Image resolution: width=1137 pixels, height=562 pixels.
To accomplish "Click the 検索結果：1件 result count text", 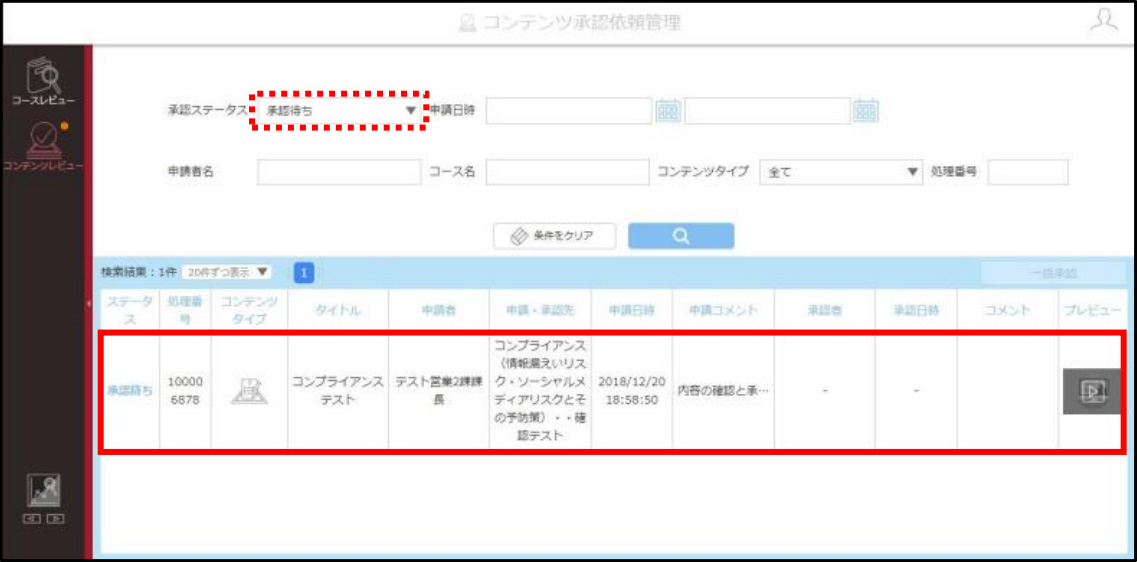I will pos(139,273).
